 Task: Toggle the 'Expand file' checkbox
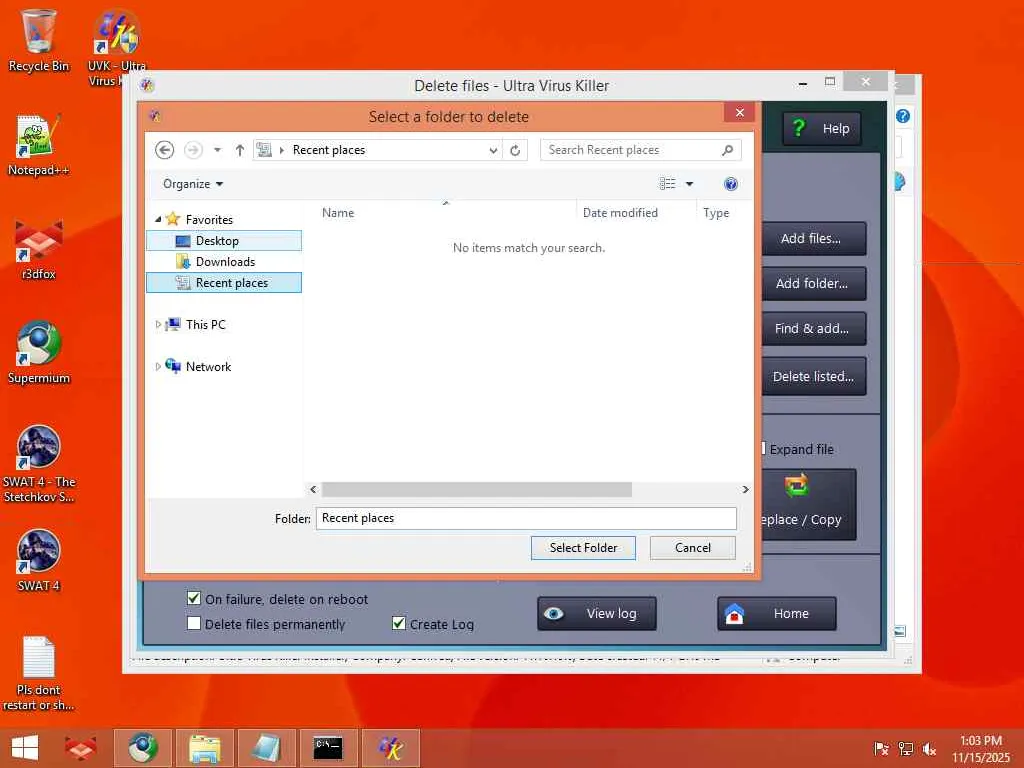[x=763, y=449]
